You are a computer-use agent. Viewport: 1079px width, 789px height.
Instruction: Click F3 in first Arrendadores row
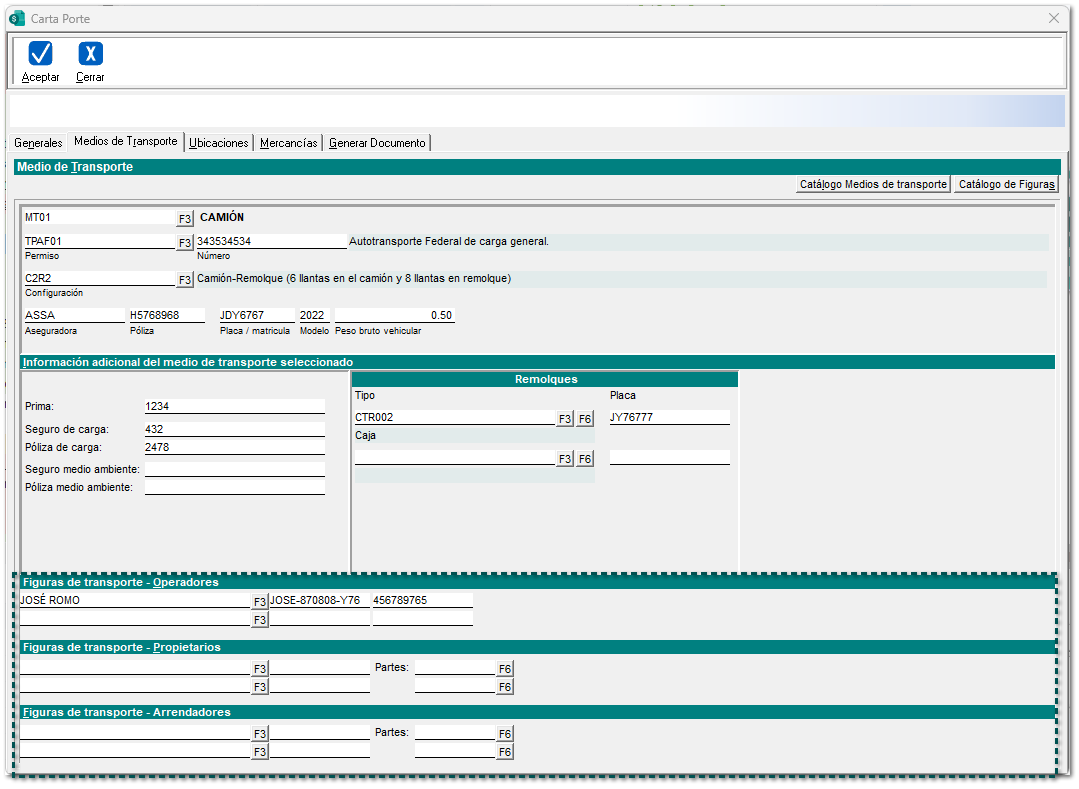(260, 734)
